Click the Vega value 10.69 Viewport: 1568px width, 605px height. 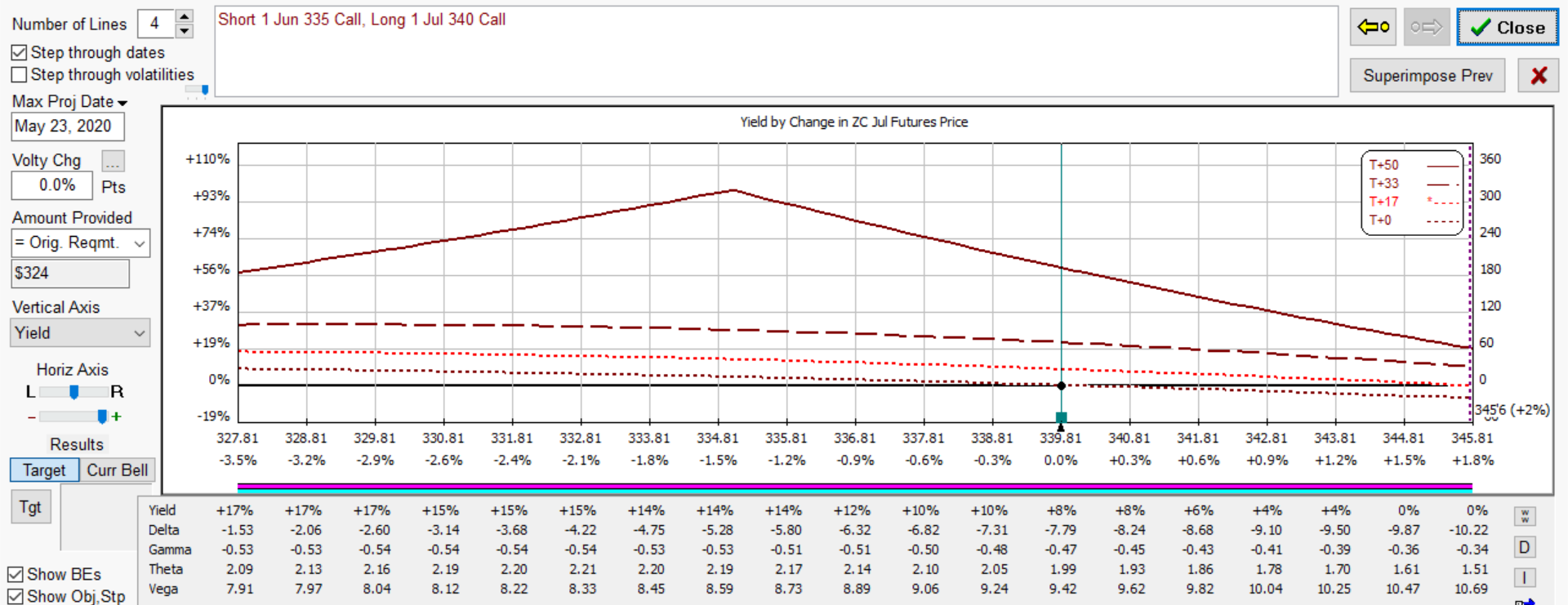[1471, 589]
